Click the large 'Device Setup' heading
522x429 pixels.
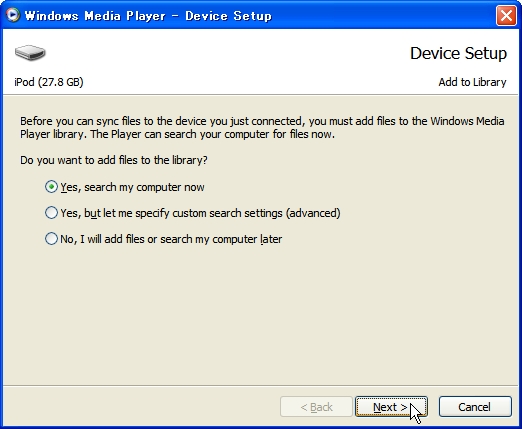click(x=458, y=53)
